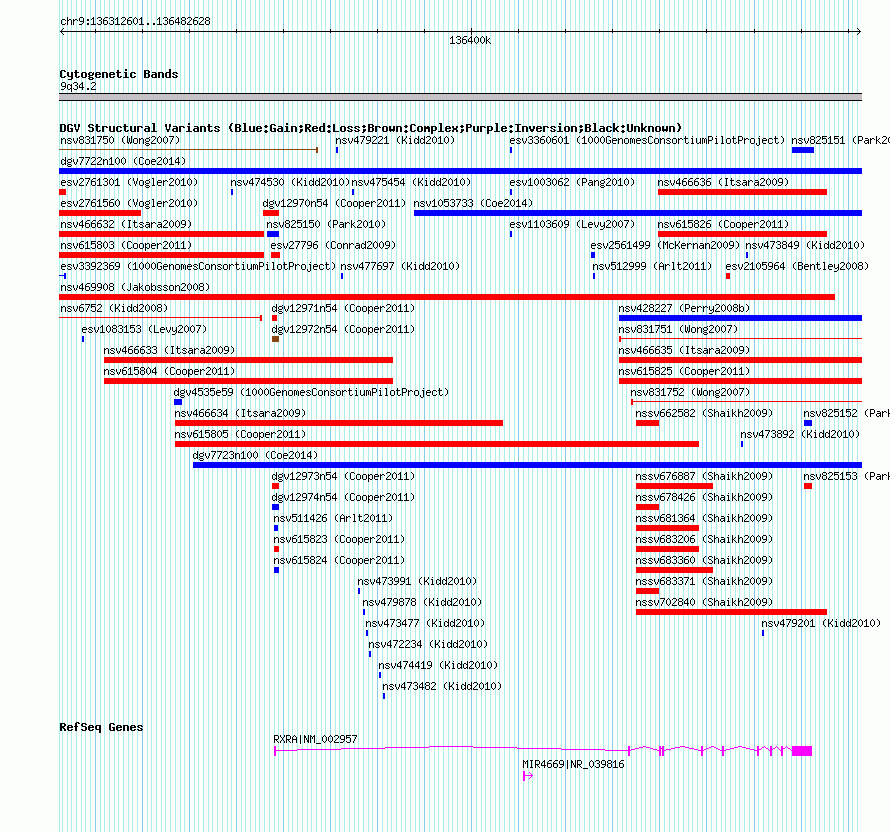This screenshot has width=890, height=832.
Task: Select the nsv466635 (Itsara2009) red bar
Action: coord(741,360)
